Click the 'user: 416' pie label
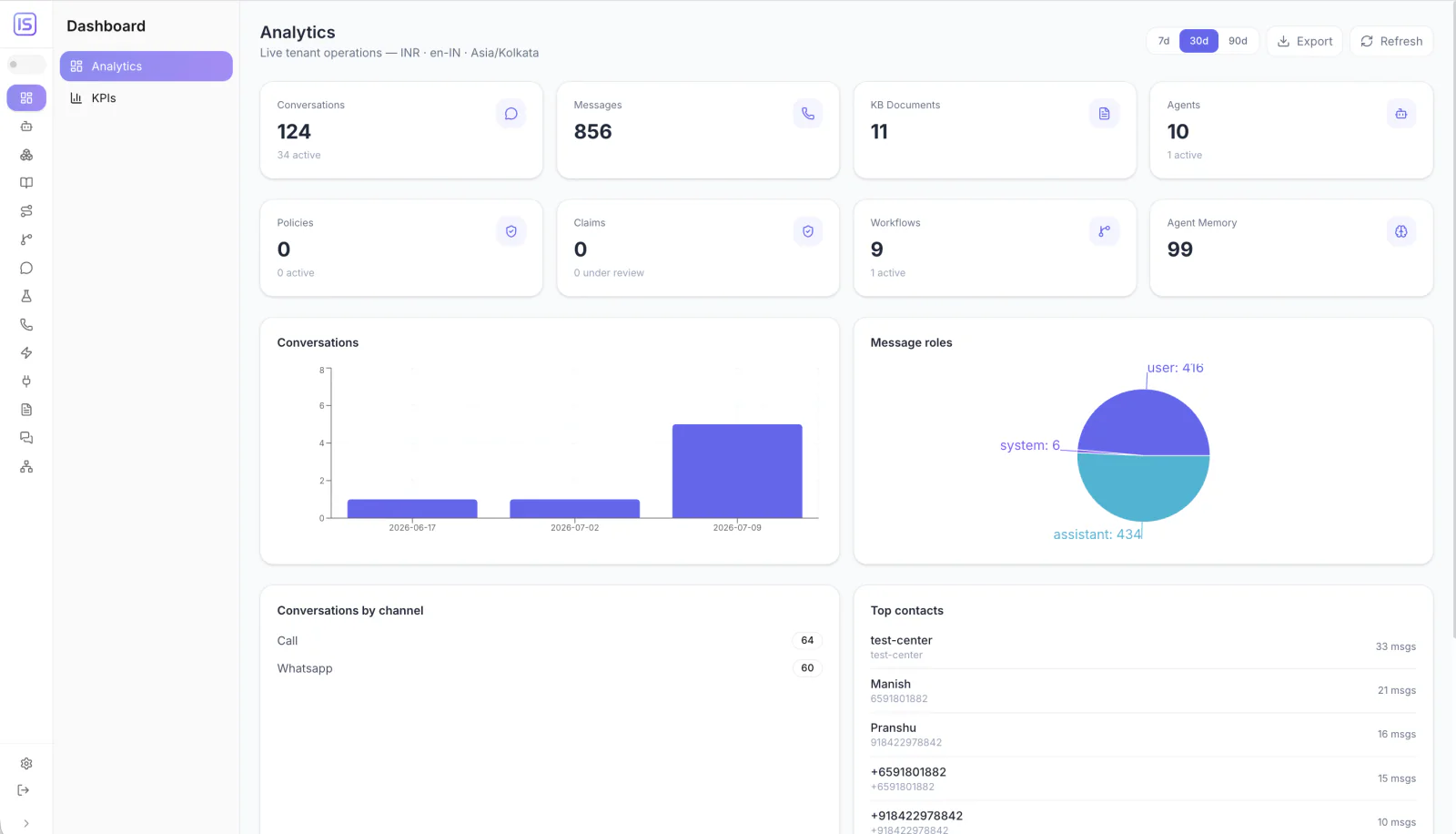Screen dimensions: 1456x834 [1175, 368]
